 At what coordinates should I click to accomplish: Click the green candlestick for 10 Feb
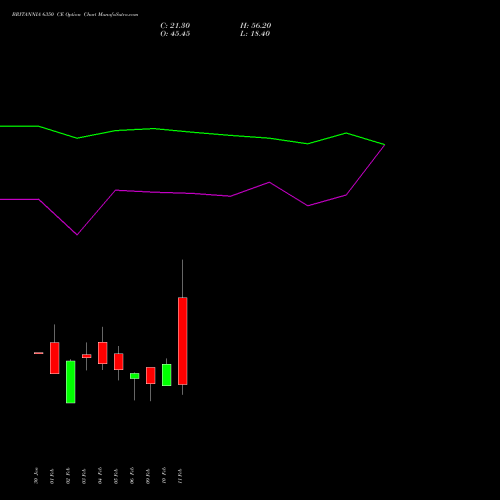tap(167, 375)
